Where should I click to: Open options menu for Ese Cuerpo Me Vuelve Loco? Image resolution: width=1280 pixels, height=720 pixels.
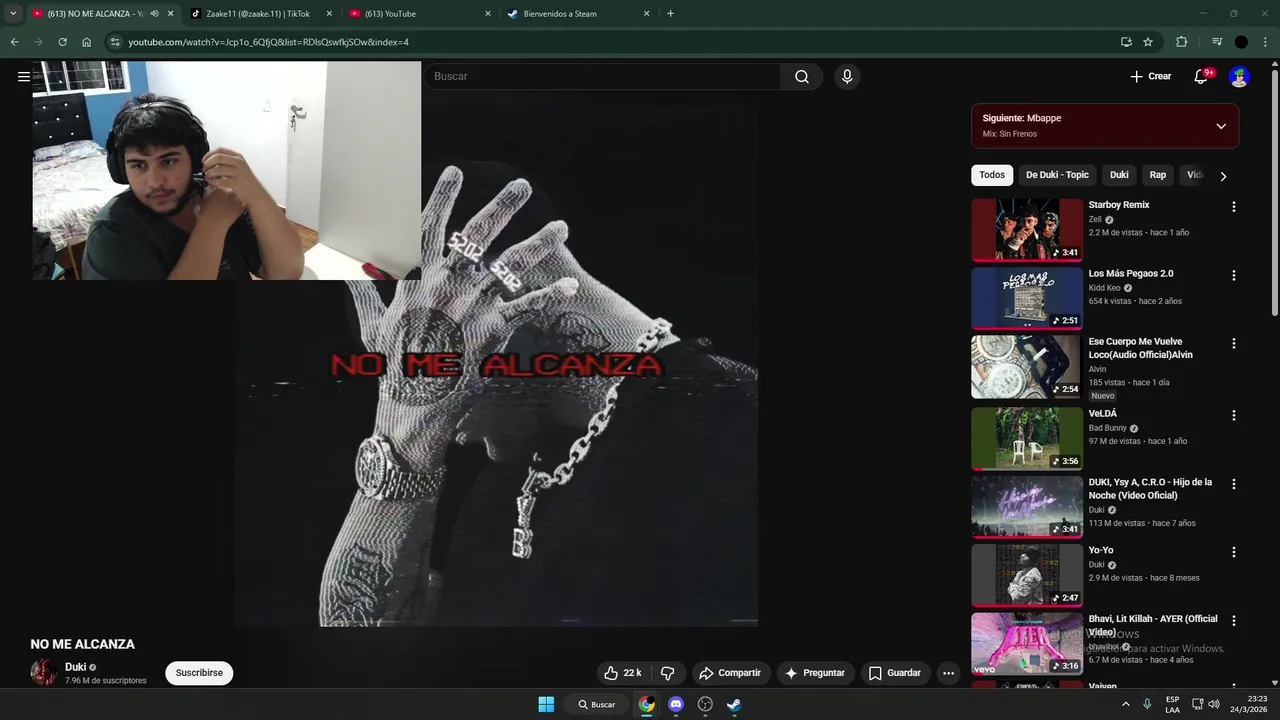(1233, 343)
